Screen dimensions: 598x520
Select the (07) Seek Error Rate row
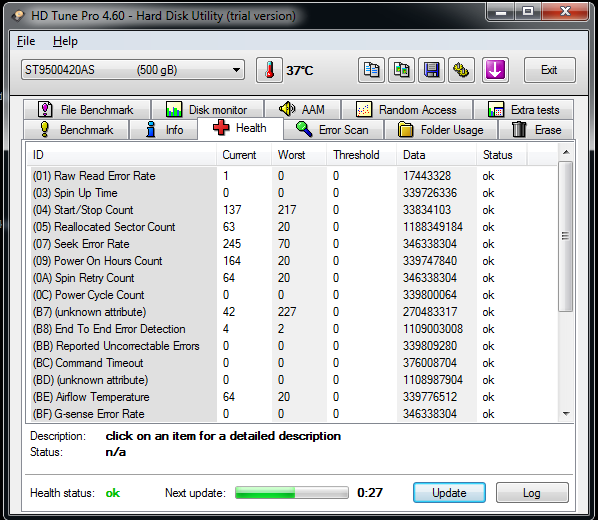point(292,244)
